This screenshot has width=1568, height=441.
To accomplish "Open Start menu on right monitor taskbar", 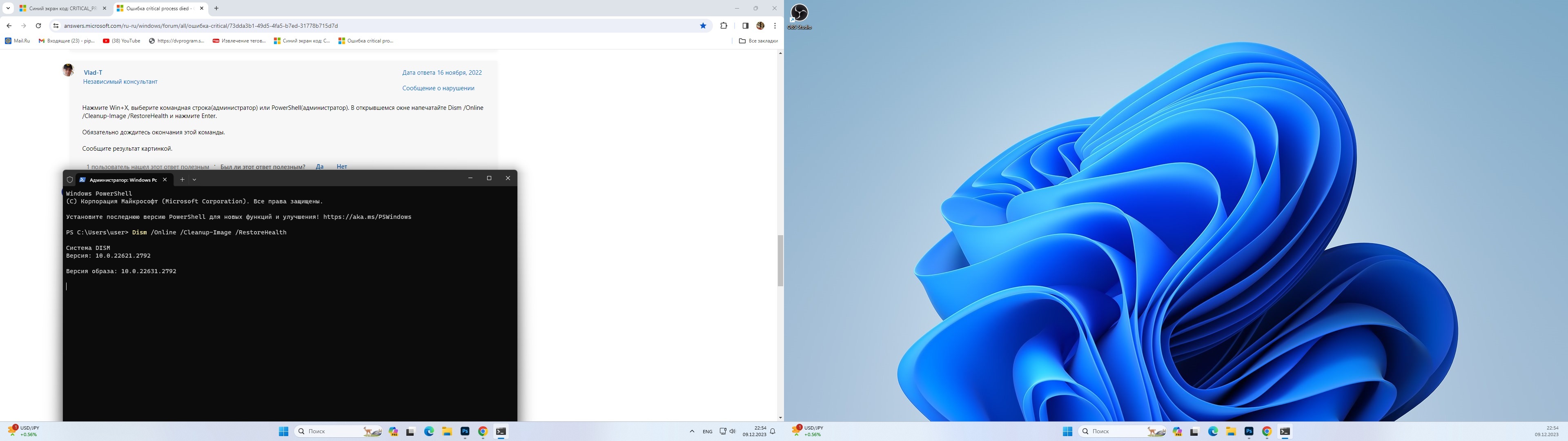I will 1068,431.
